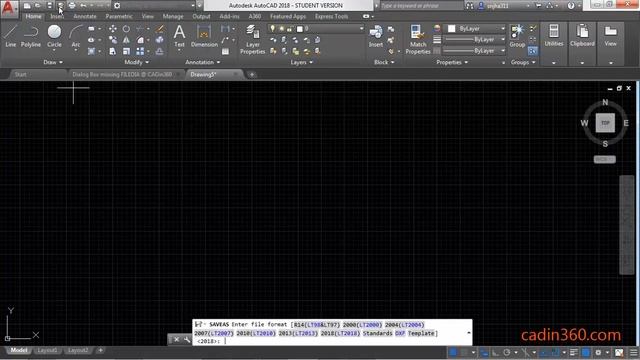
Task: Click the Group tool
Action: click(517, 36)
